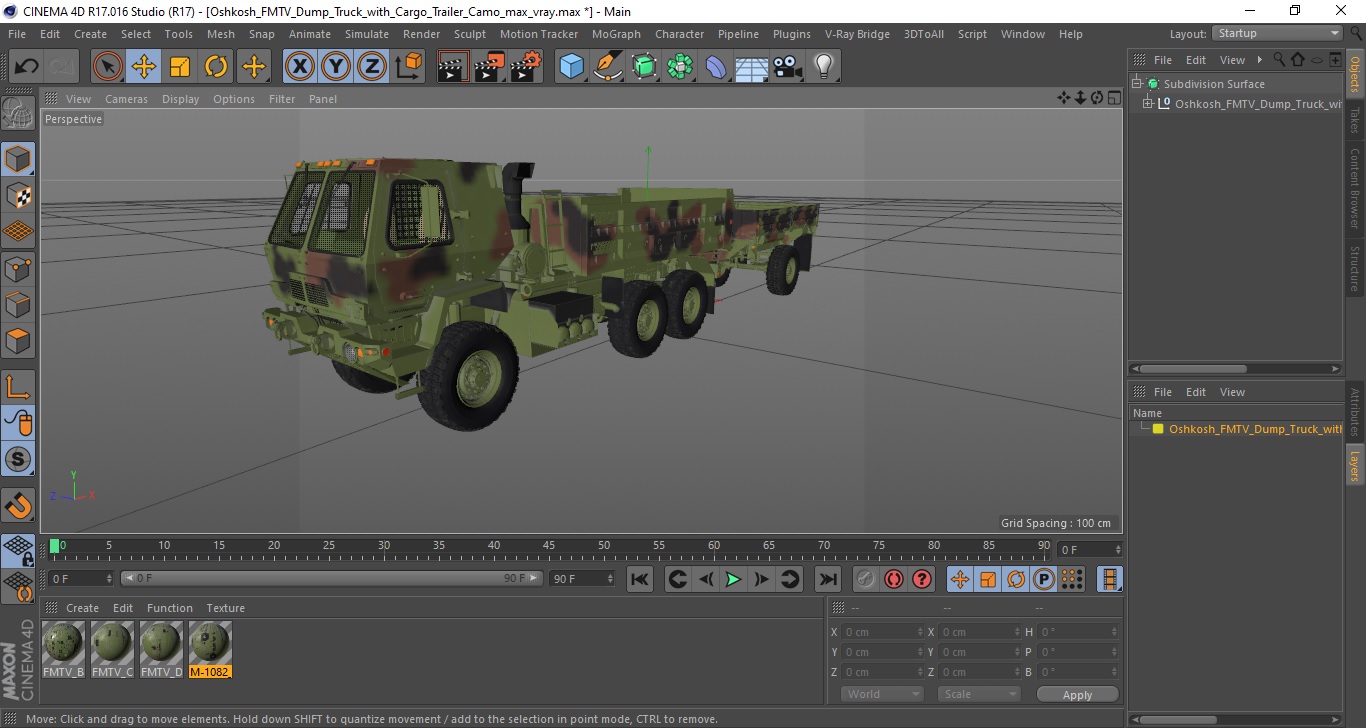The width and height of the screenshot is (1366, 728).
Task: Toggle Parameter keyframe recording P
Action: pyautogui.click(x=1044, y=579)
